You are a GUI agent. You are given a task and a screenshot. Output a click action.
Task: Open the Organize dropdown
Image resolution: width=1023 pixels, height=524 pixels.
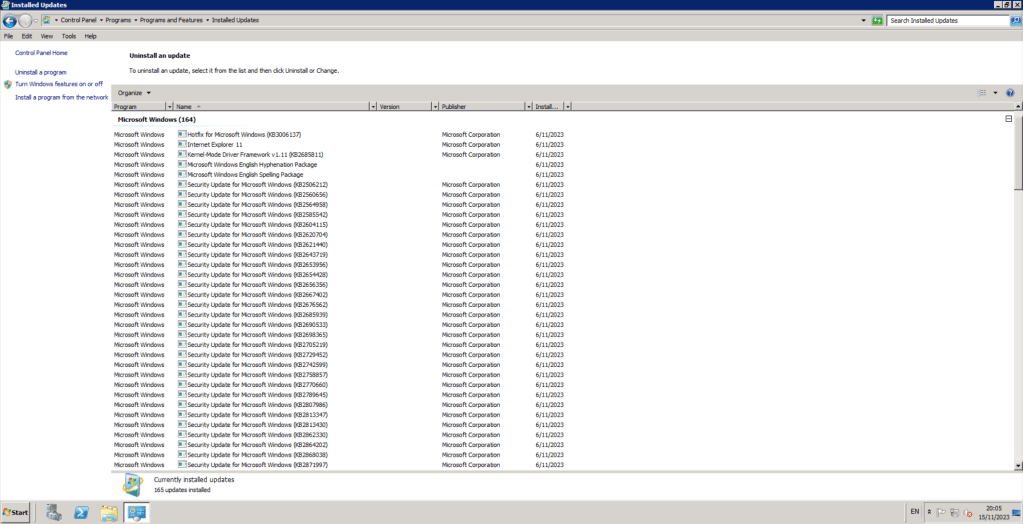[x=134, y=93]
